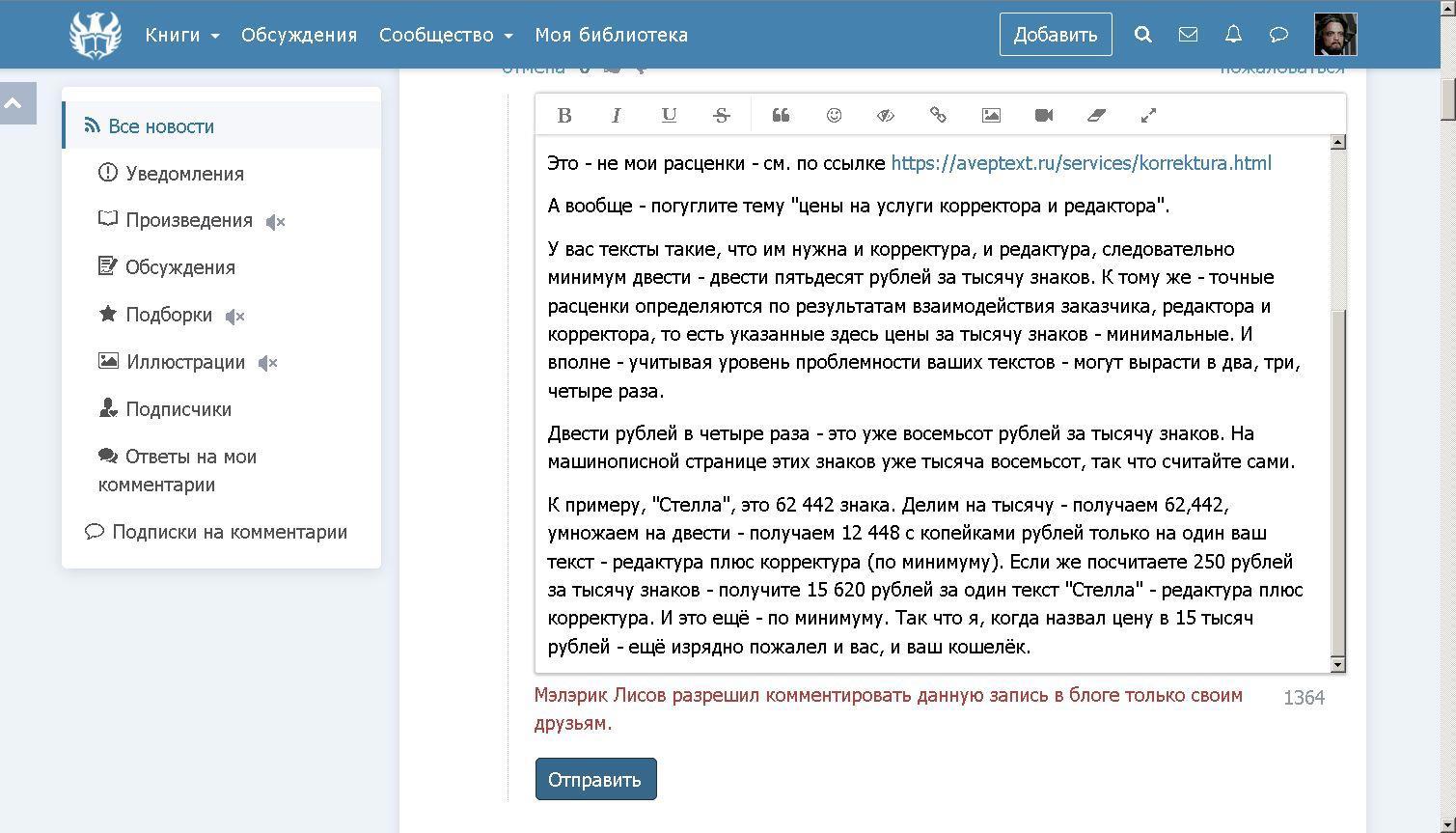This screenshot has width=1456, height=833.
Task: Expand the Книги dropdown menu
Action: pos(182,35)
